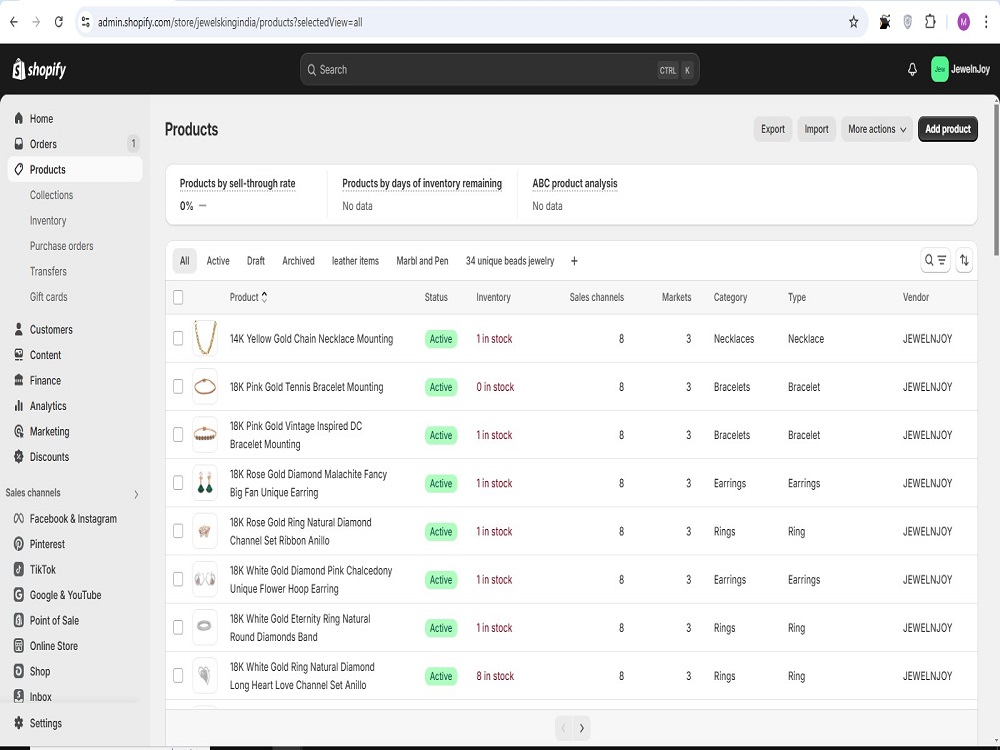Check Long Heart Love Anillo row
Image resolution: width=1000 pixels, height=750 pixels.
click(x=178, y=675)
